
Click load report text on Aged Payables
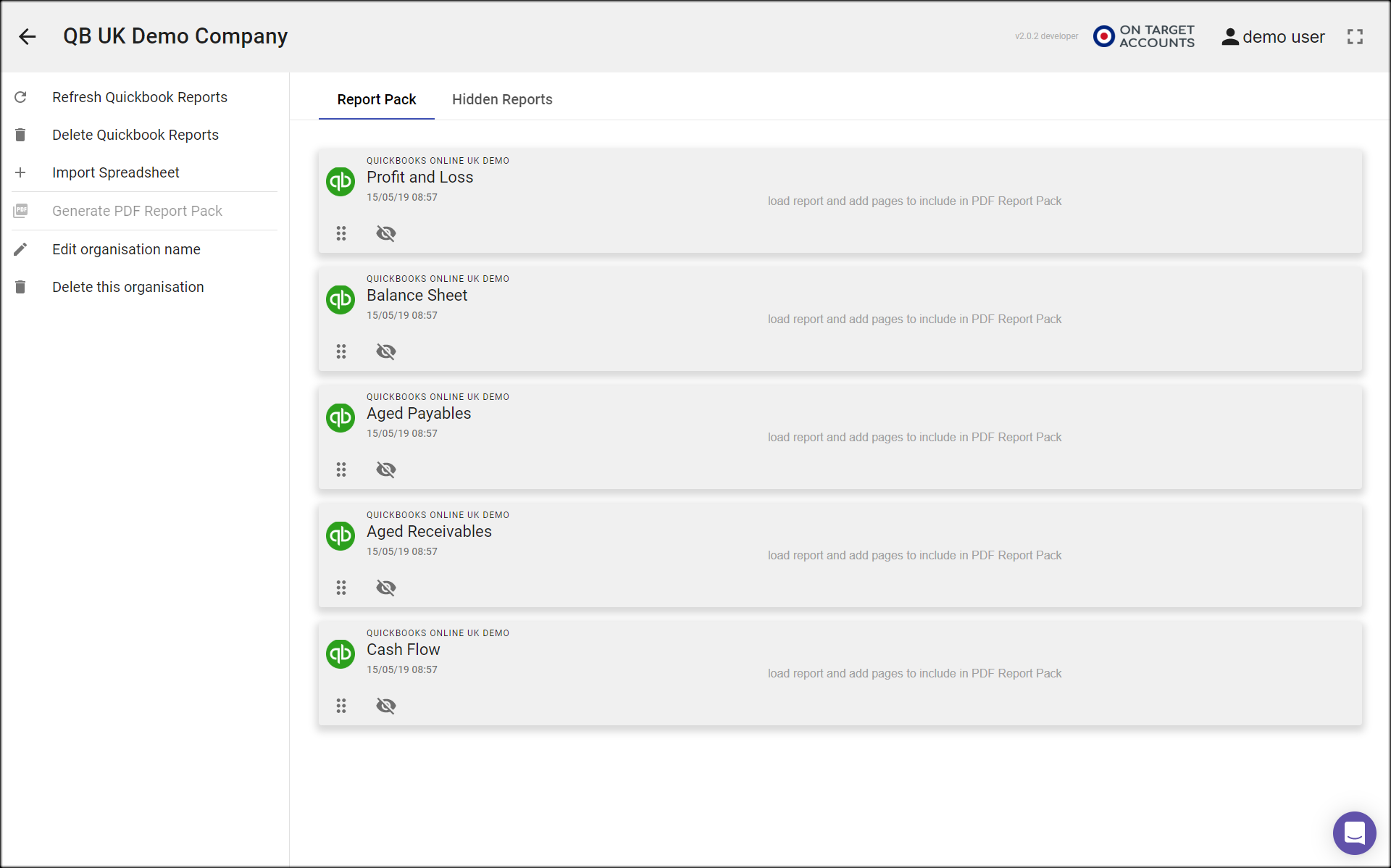coord(914,438)
